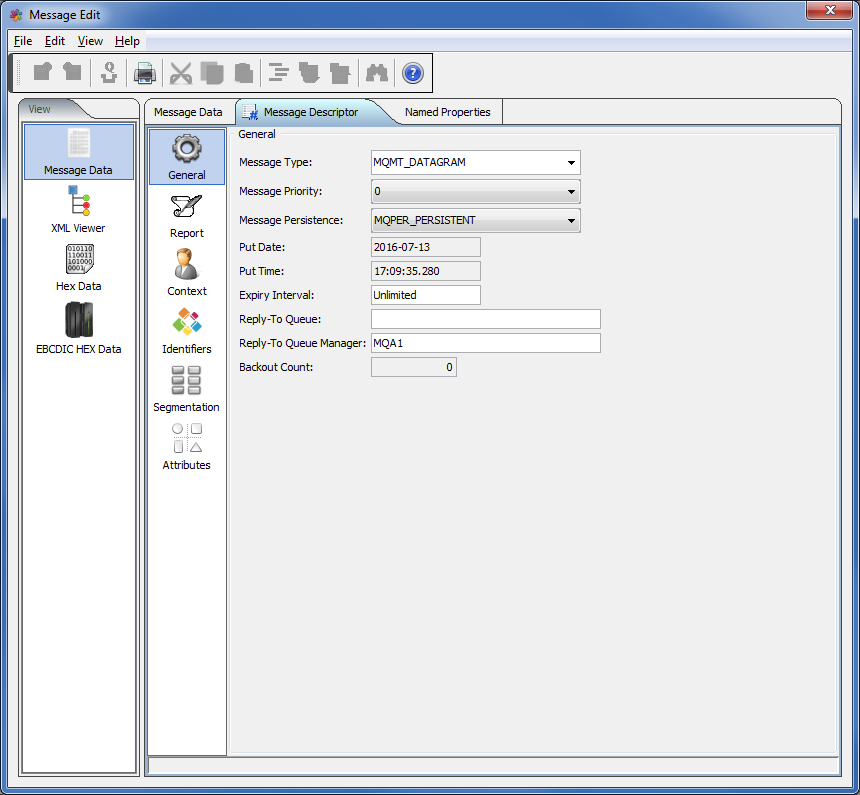Click the Cut scissors icon
860x795 pixels.
coord(181,73)
